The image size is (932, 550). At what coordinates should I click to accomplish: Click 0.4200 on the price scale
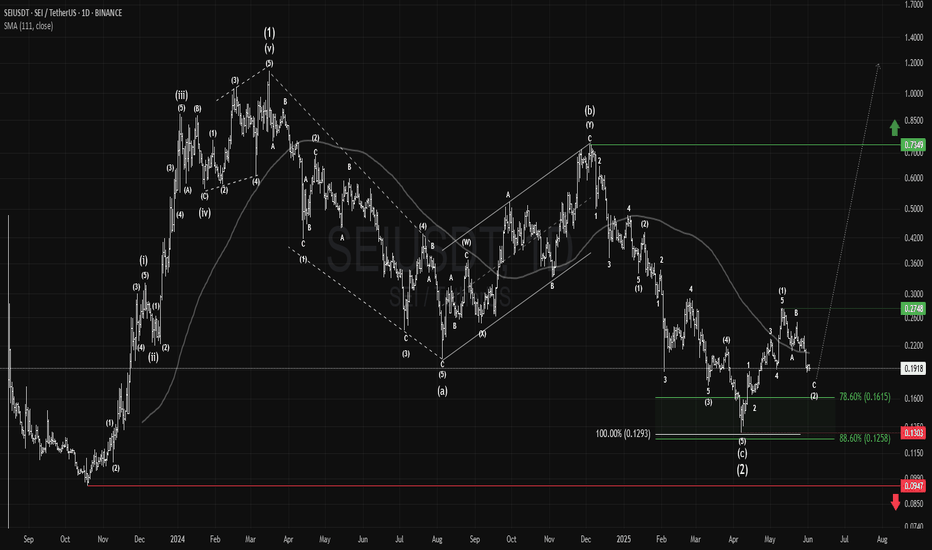pos(914,238)
